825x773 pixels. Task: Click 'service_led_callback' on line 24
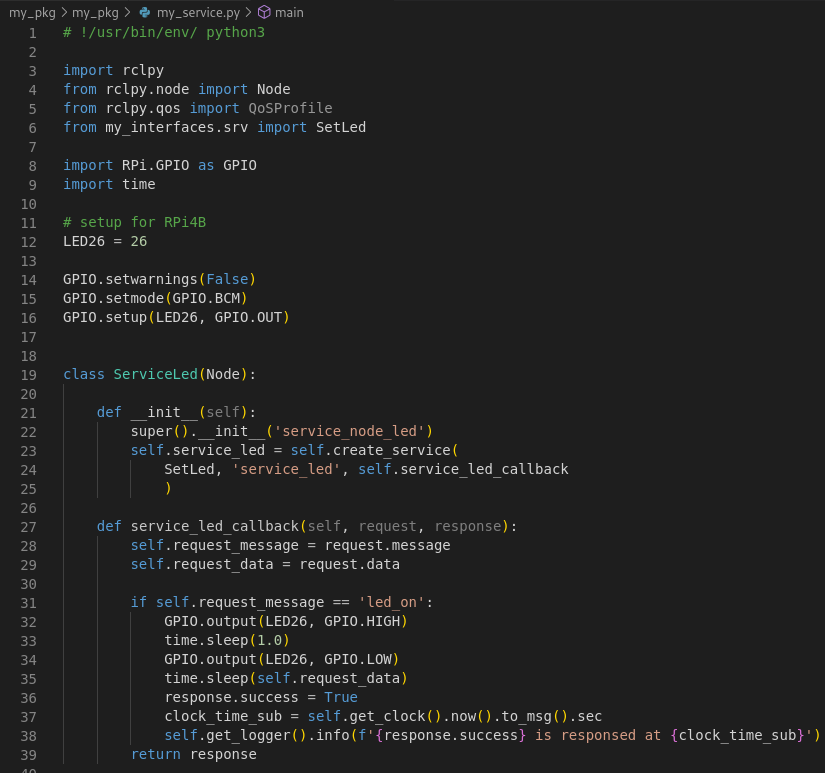tap(485, 469)
